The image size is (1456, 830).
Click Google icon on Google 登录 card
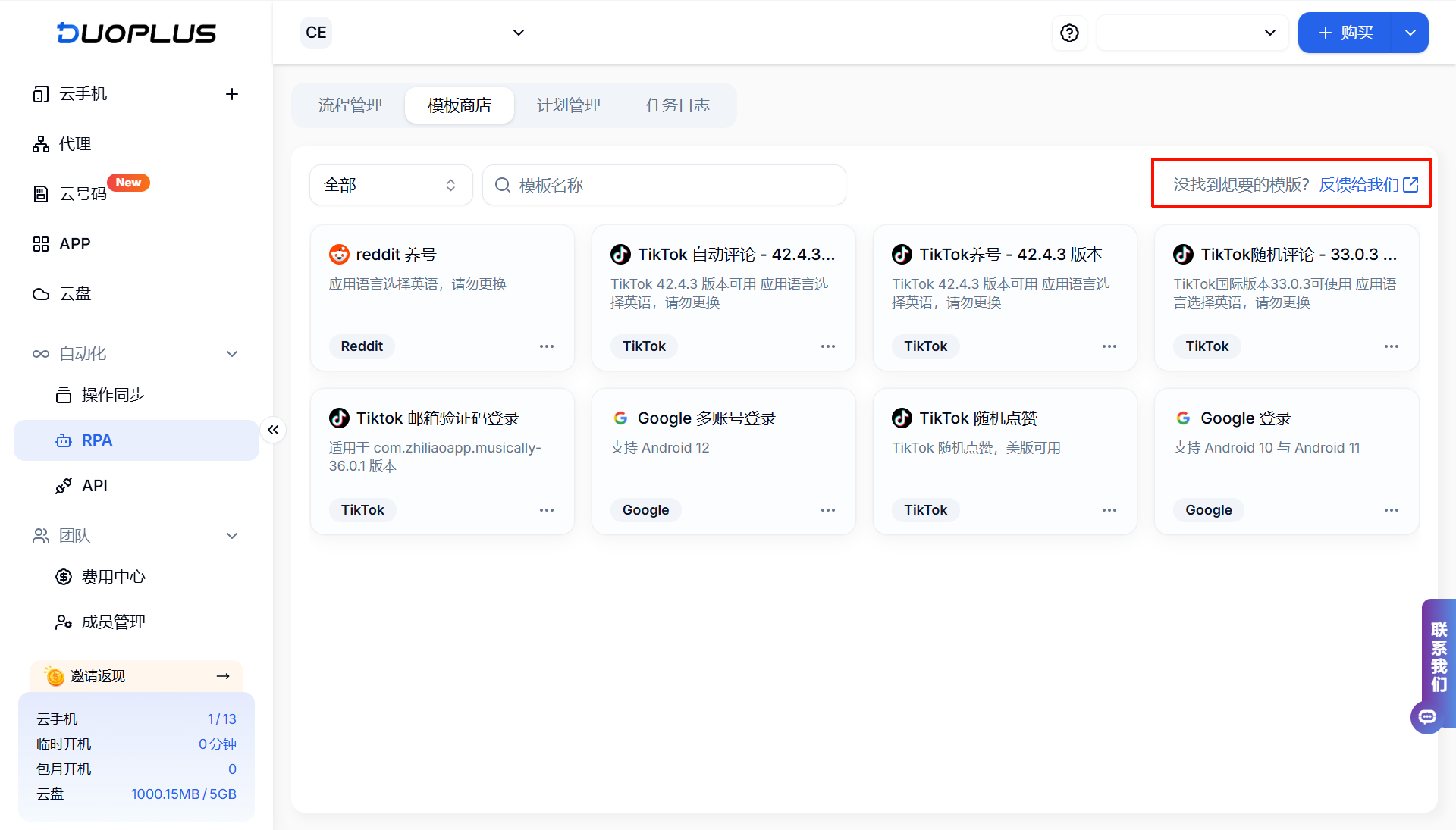1183,418
